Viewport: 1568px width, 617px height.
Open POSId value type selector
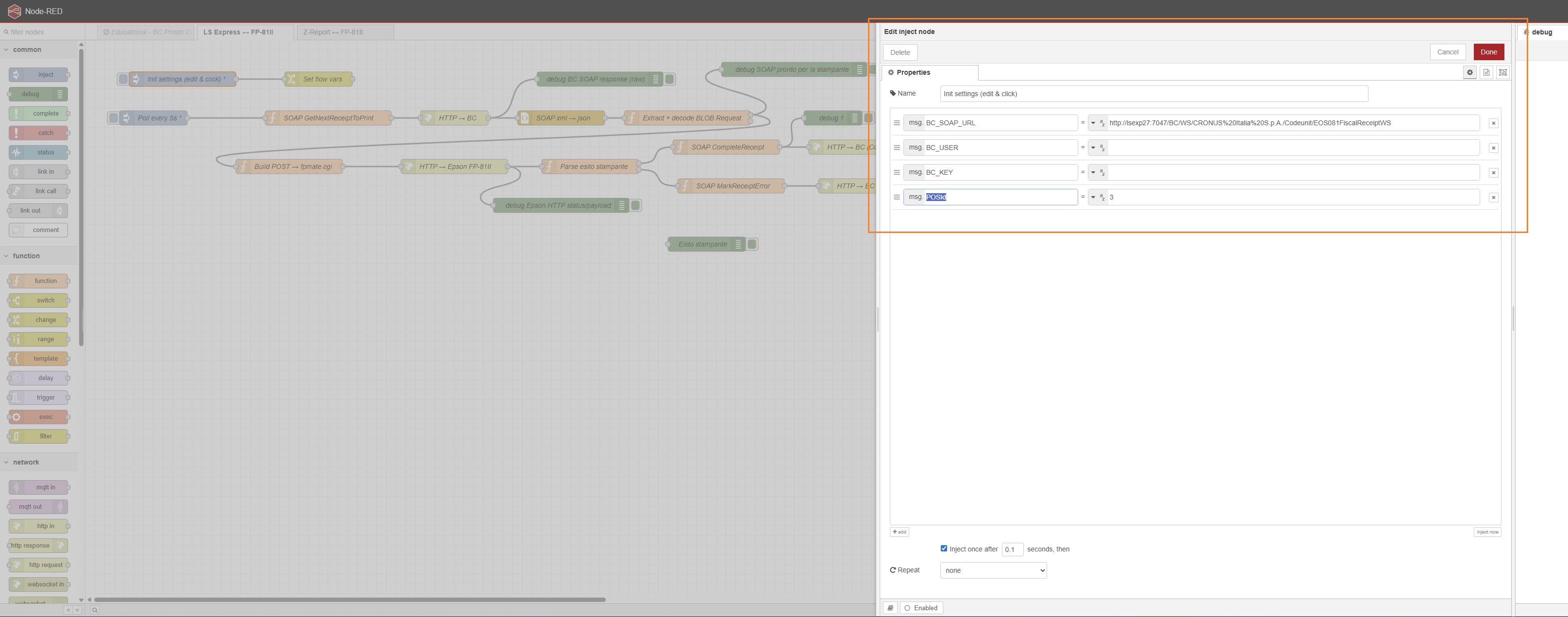click(x=1098, y=197)
